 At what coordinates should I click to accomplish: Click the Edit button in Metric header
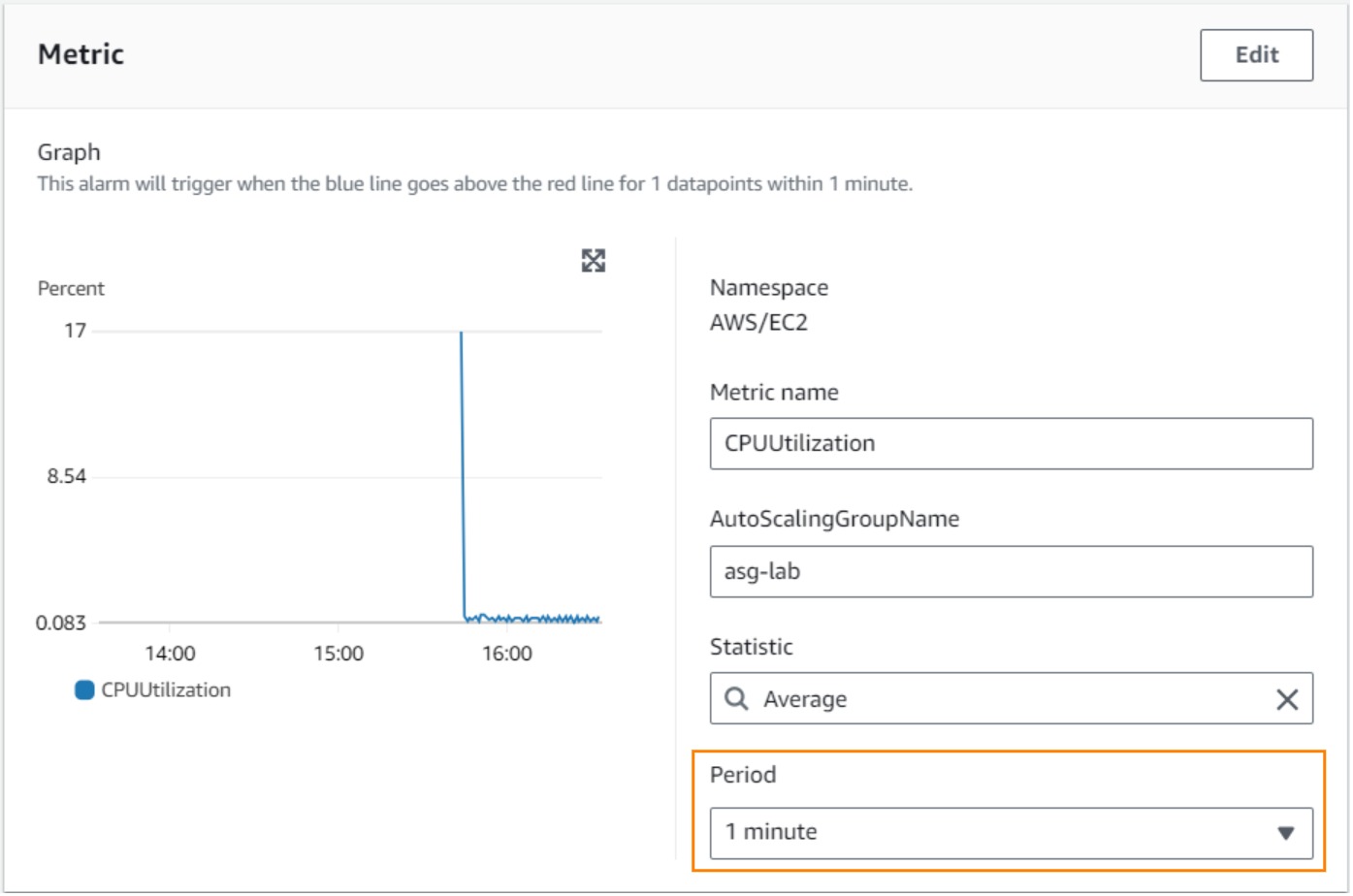coord(1258,55)
